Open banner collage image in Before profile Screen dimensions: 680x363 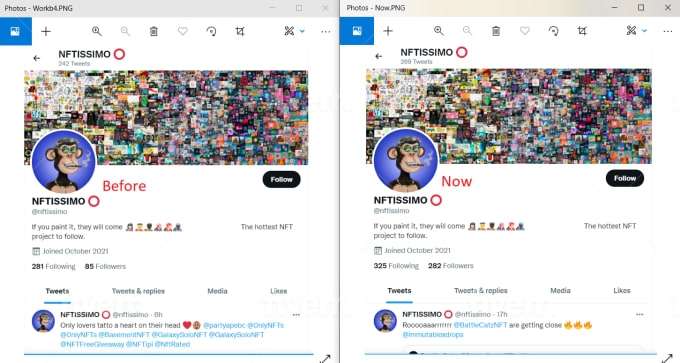pyautogui.click(x=166, y=118)
